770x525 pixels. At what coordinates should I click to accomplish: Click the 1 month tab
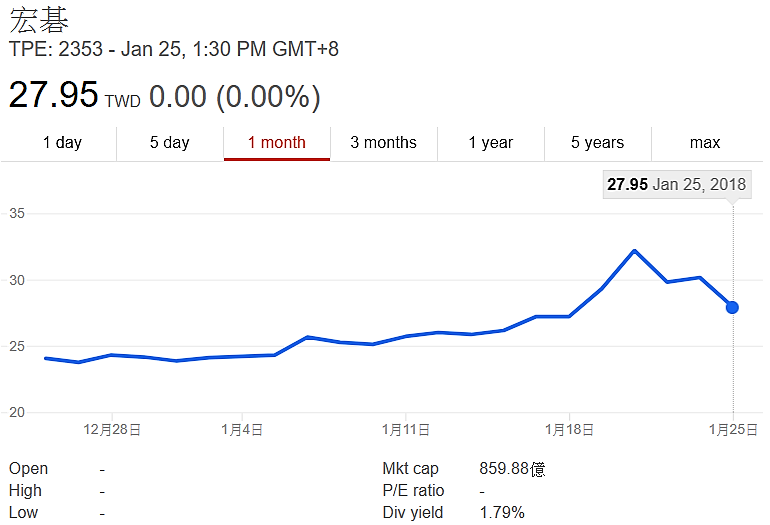click(x=277, y=142)
